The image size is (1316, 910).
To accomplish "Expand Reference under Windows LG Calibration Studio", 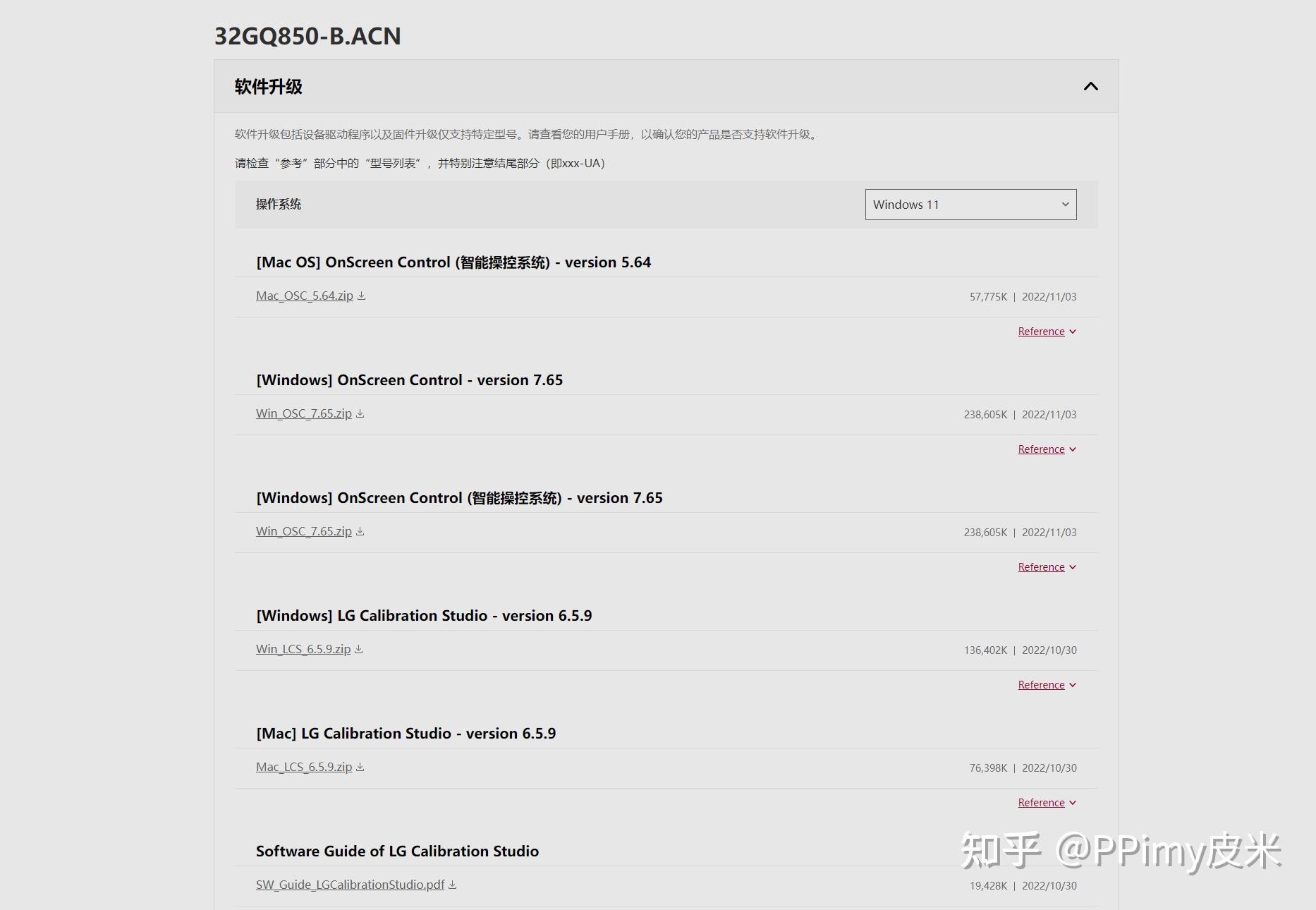I will (x=1047, y=685).
